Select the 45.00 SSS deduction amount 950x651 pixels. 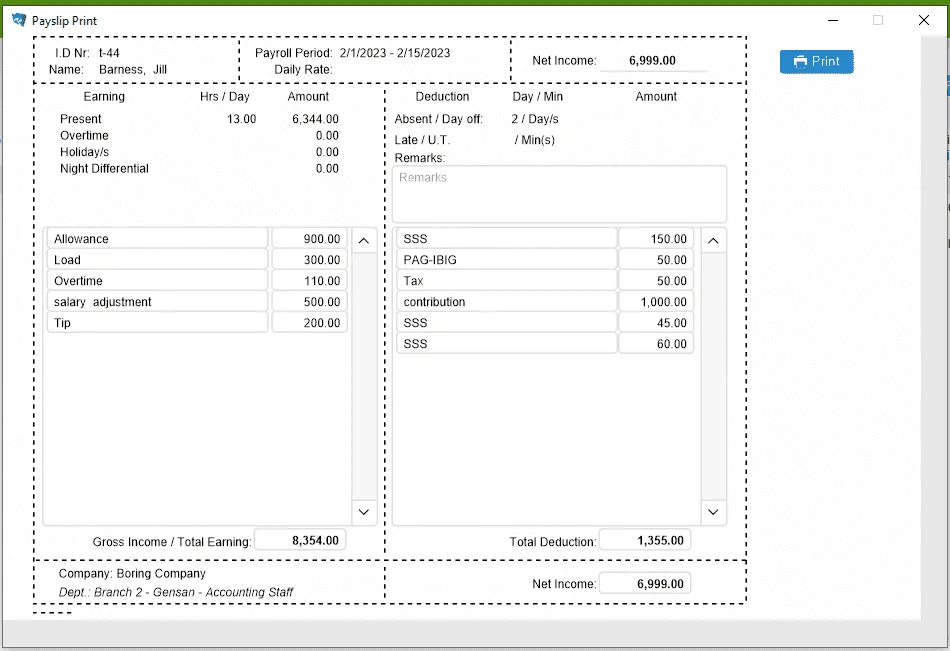point(656,322)
